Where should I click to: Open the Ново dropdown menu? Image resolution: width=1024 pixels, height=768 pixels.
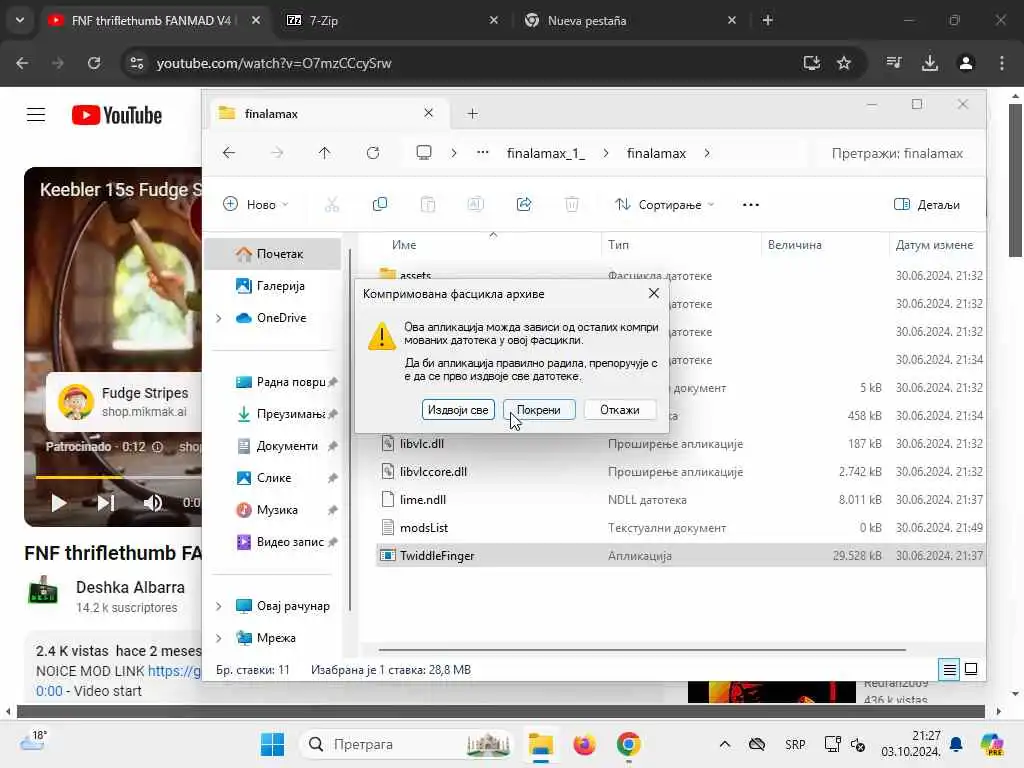[256, 204]
